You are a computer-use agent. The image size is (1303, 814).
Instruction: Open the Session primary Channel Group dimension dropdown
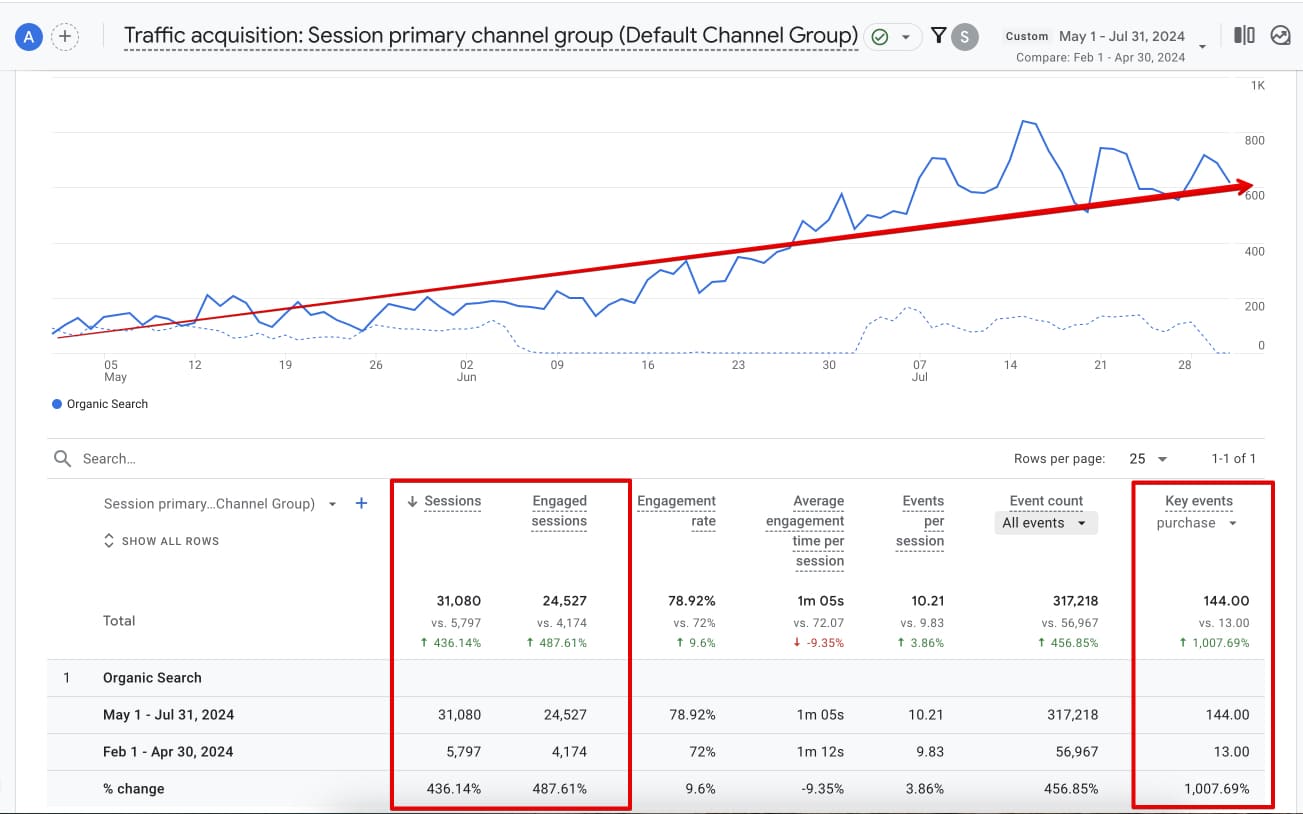click(x=331, y=504)
